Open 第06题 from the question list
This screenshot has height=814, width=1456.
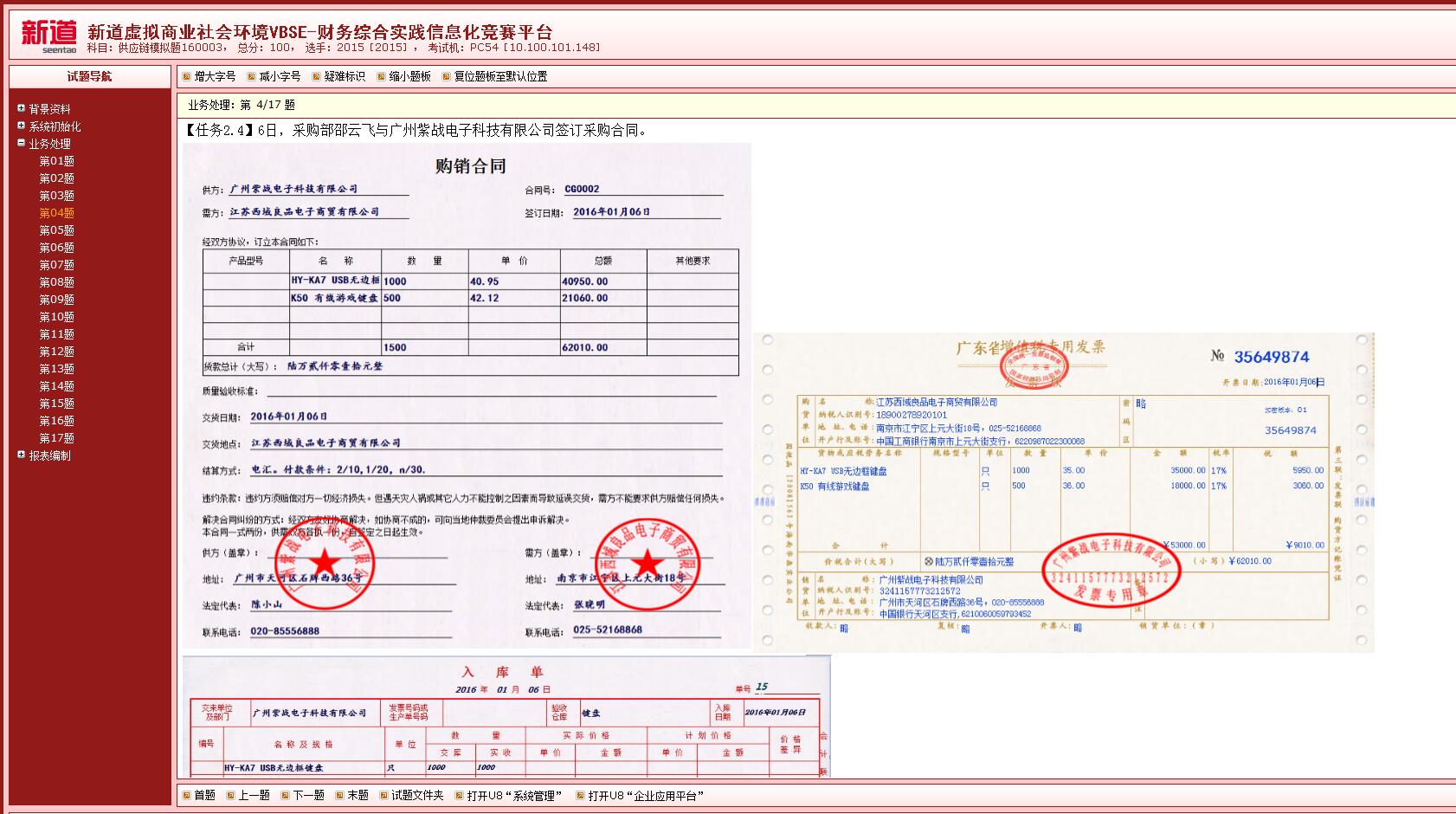pos(56,248)
